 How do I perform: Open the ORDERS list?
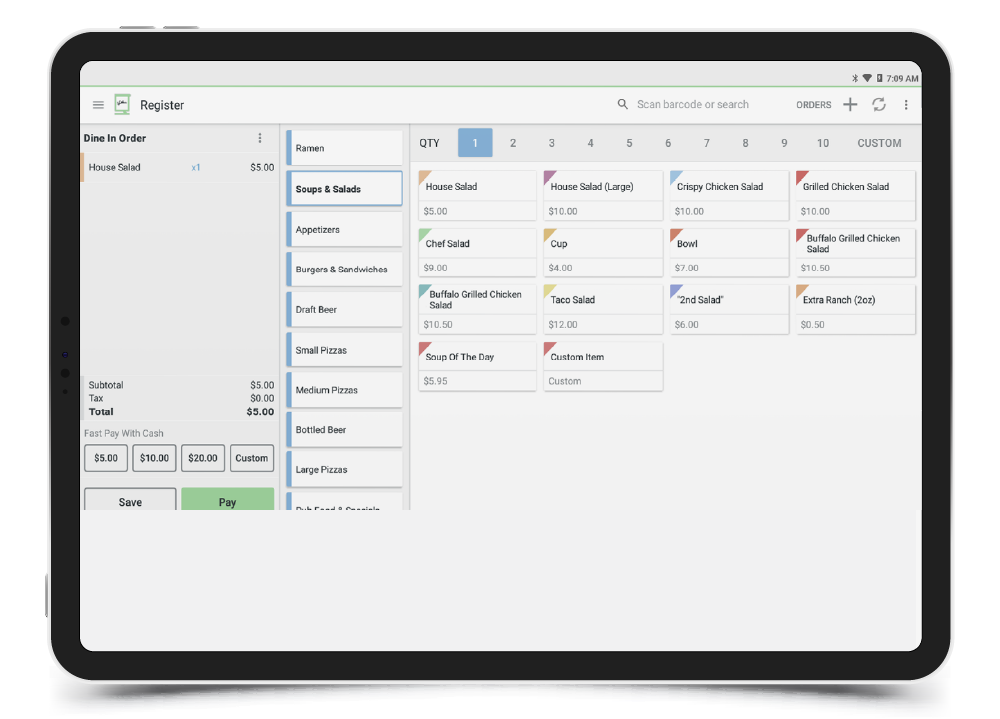[813, 105]
